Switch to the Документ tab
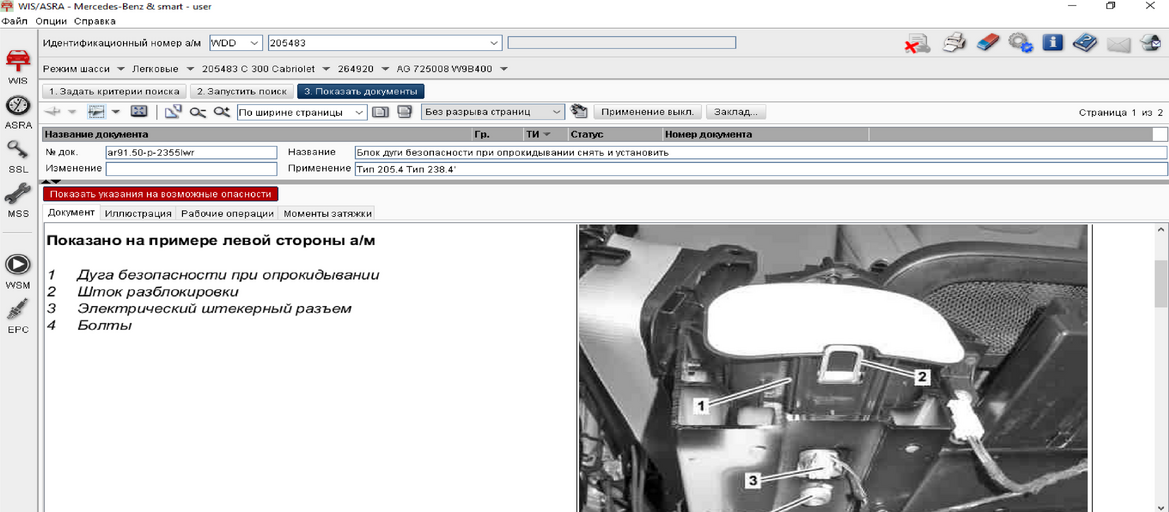The width and height of the screenshot is (1169, 512). click(x=72, y=213)
